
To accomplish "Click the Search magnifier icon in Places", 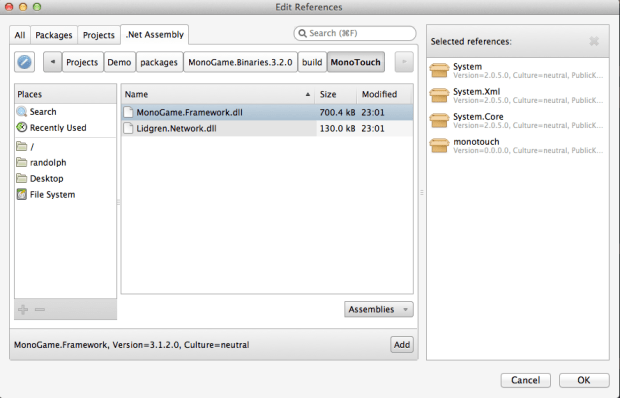I will [22, 111].
